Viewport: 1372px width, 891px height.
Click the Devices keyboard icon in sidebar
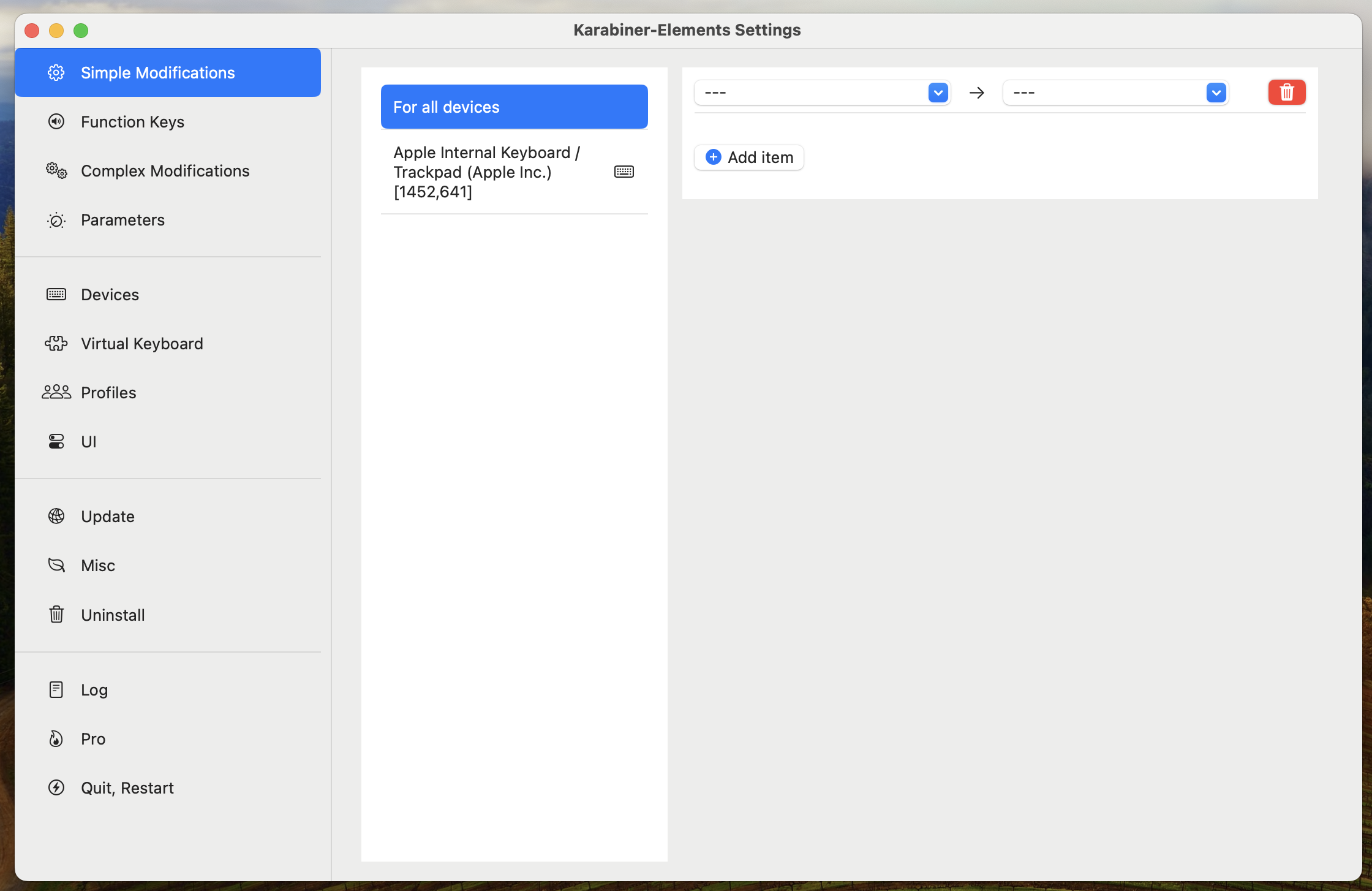coord(56,294)
